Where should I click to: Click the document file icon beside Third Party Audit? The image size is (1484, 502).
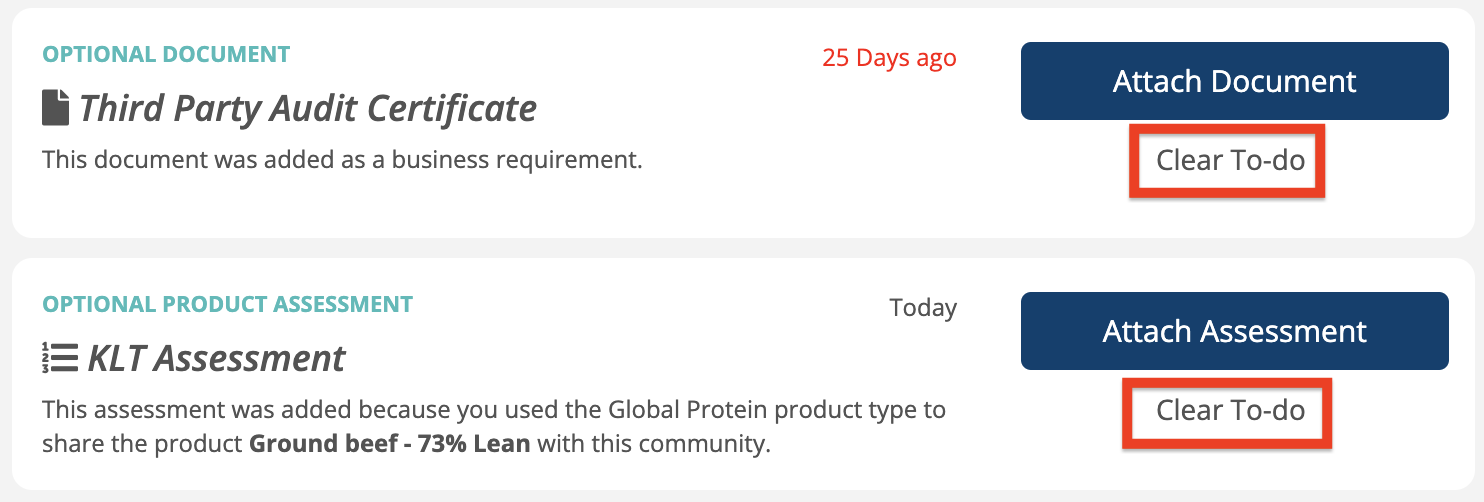55,108
